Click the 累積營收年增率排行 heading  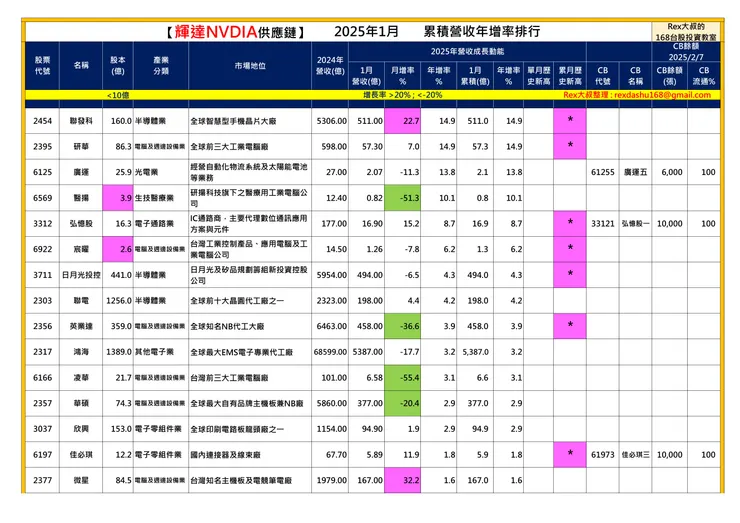pos(482,31)
